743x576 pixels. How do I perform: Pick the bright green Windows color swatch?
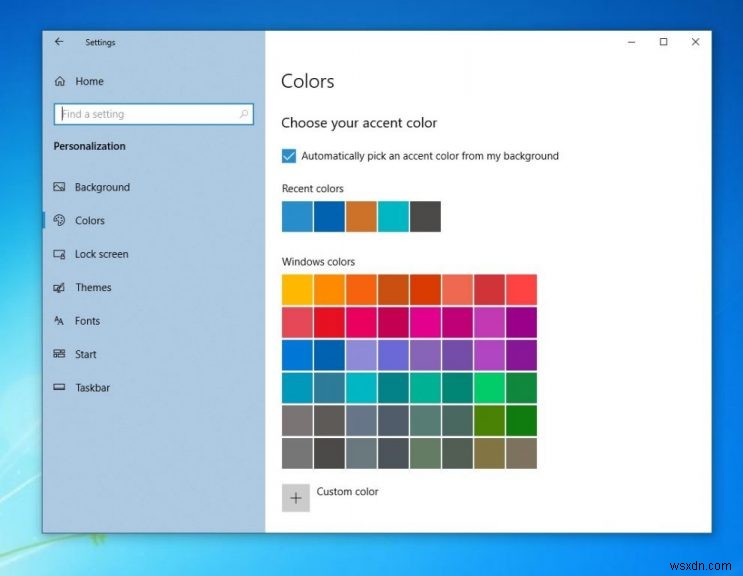tap(489, 388)
